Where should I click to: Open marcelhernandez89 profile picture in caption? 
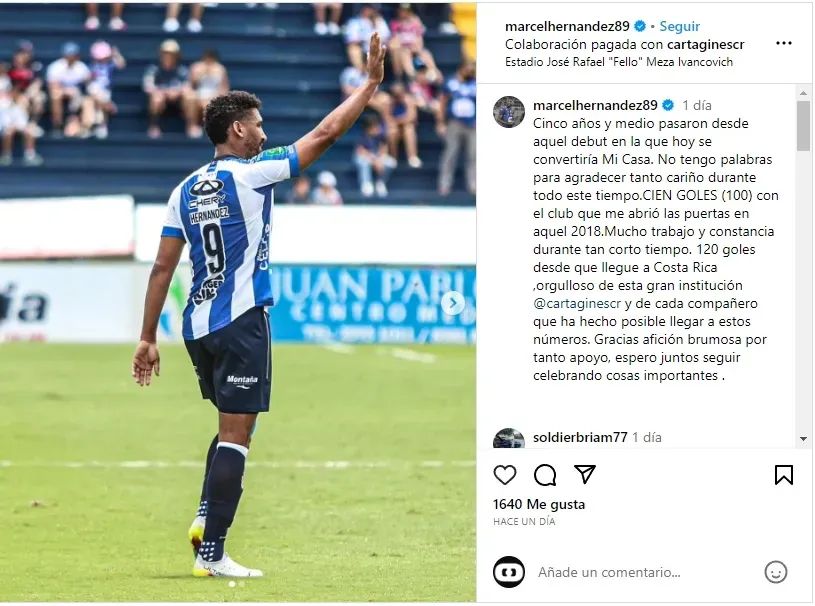[509, 111]
